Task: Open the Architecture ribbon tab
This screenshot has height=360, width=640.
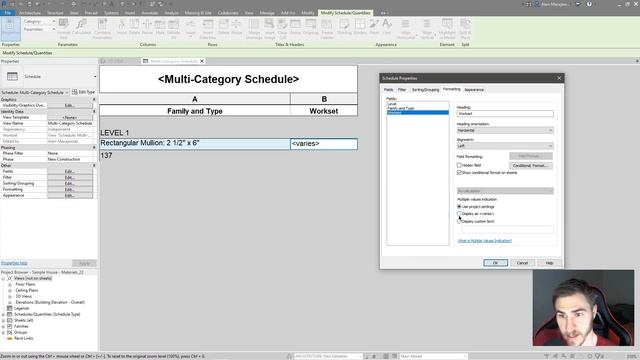Action: (29, 13)
